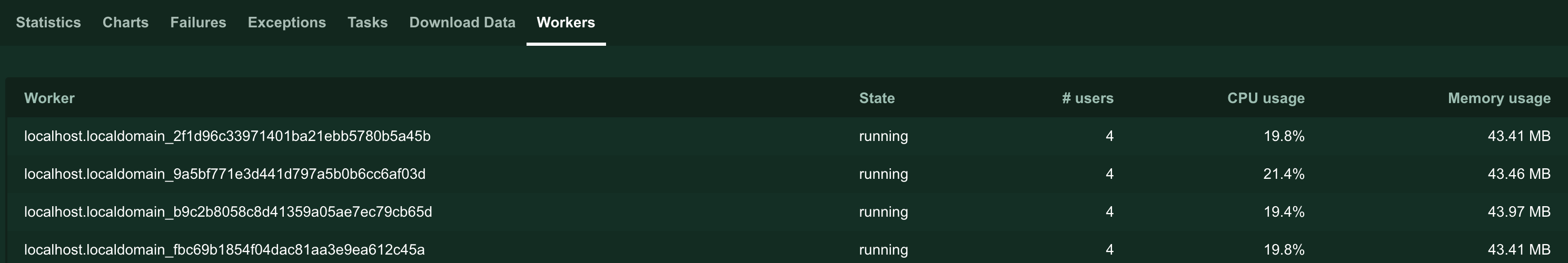Viewport: 1568px width, 263px height.
Task: Click the # users column header
Action: coord(1087,98)
